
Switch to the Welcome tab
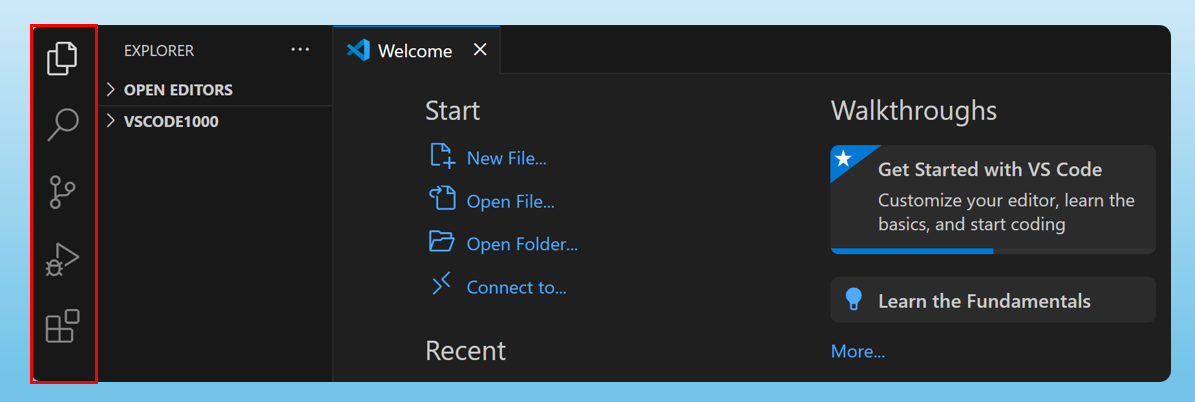coord(416,50)
